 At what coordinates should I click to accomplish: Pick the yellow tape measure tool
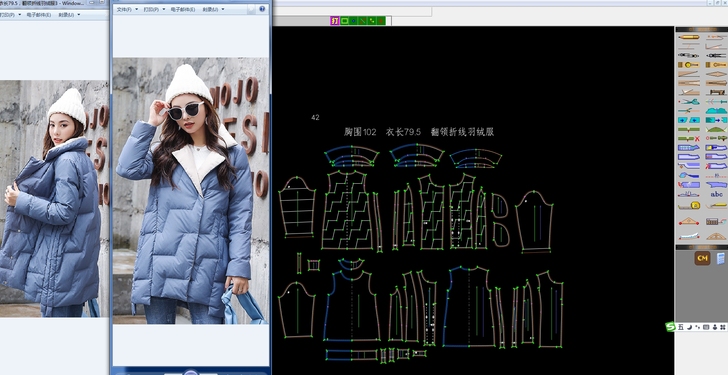[689, 206]
